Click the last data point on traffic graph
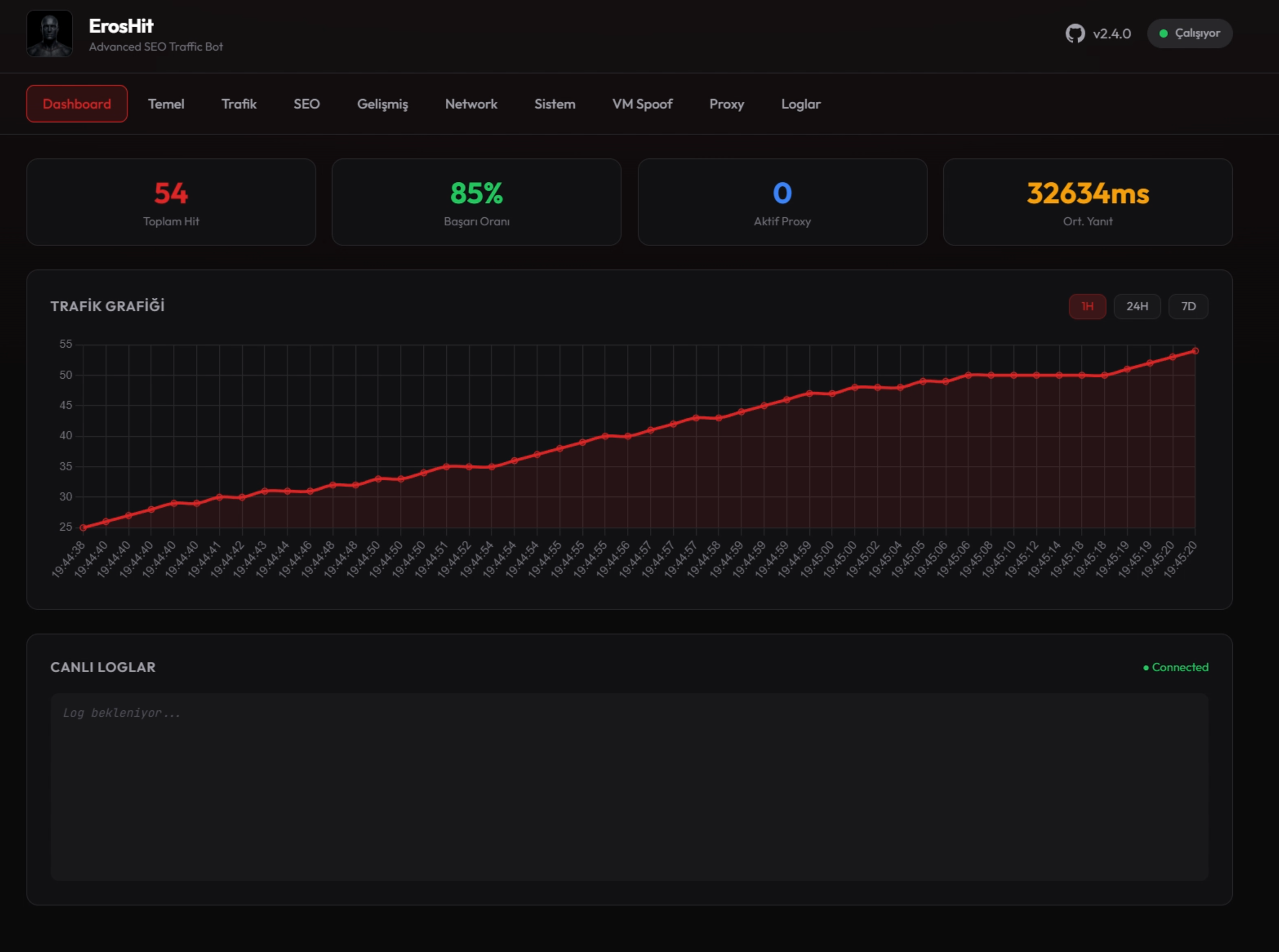The image size is (1279, 952). [1195, 351]
